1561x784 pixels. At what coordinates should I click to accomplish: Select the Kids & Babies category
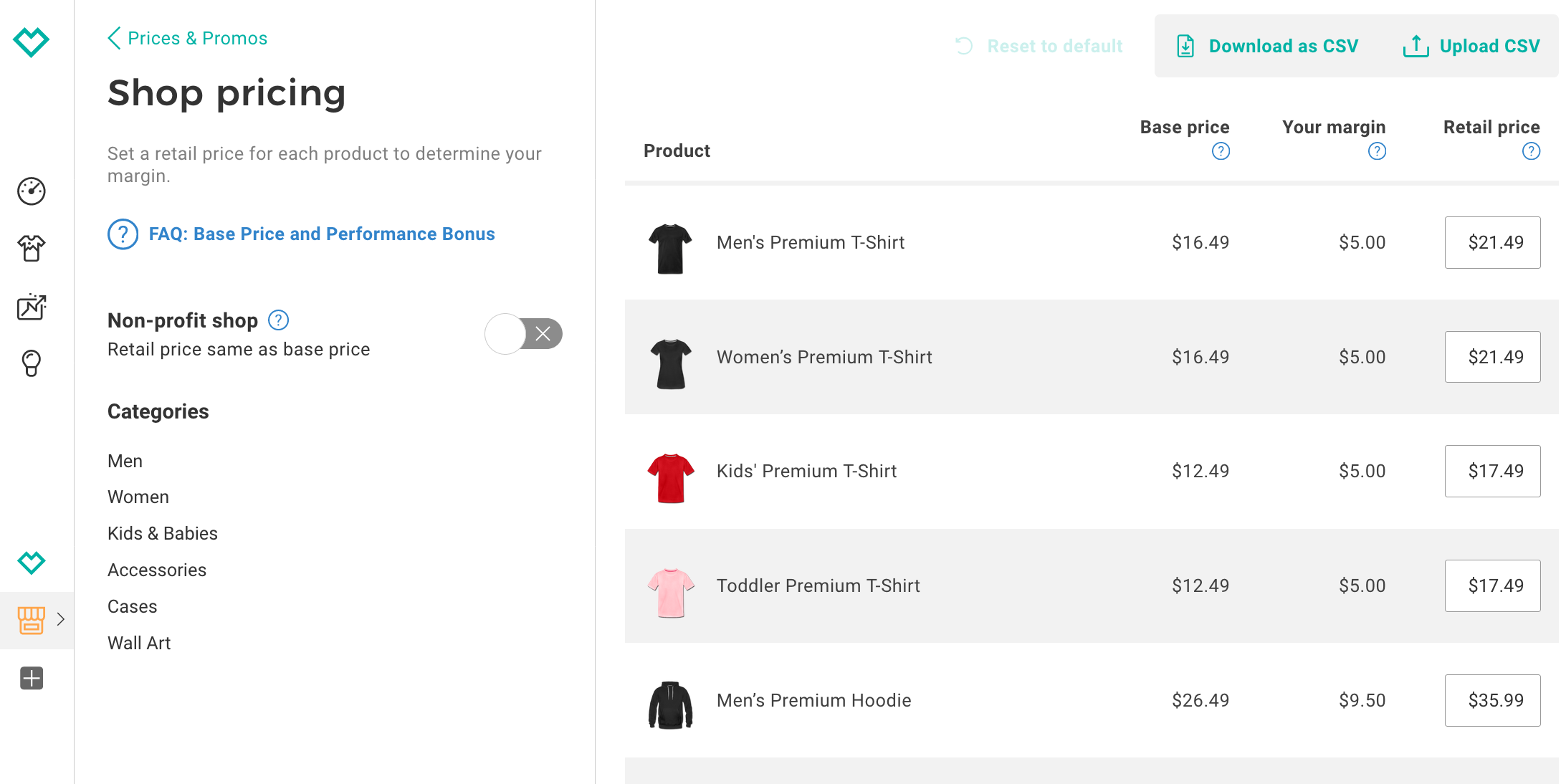163,533
